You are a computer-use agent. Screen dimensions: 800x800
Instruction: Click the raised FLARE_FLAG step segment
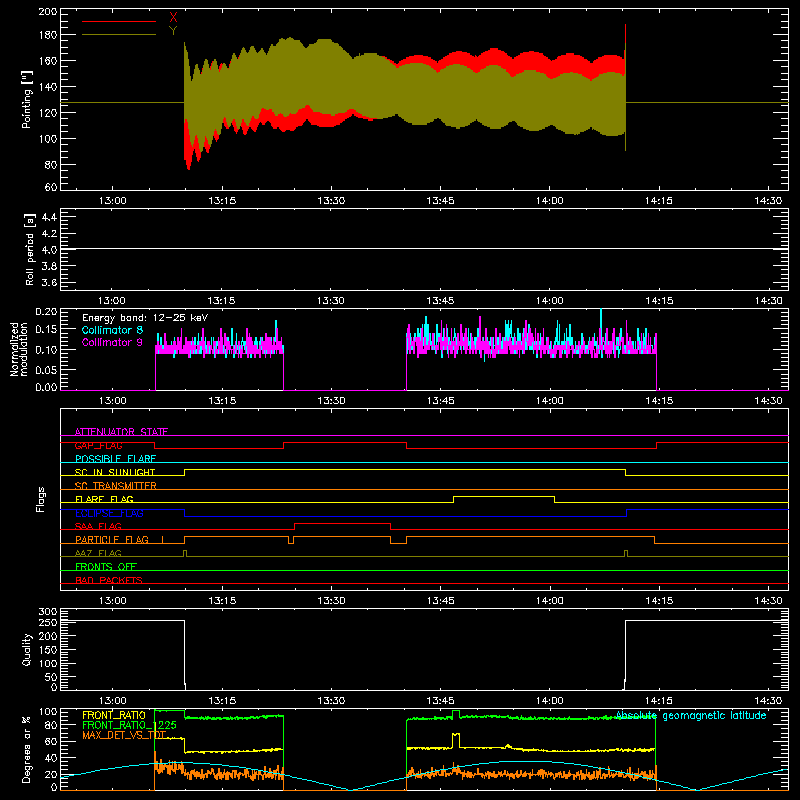504,496
